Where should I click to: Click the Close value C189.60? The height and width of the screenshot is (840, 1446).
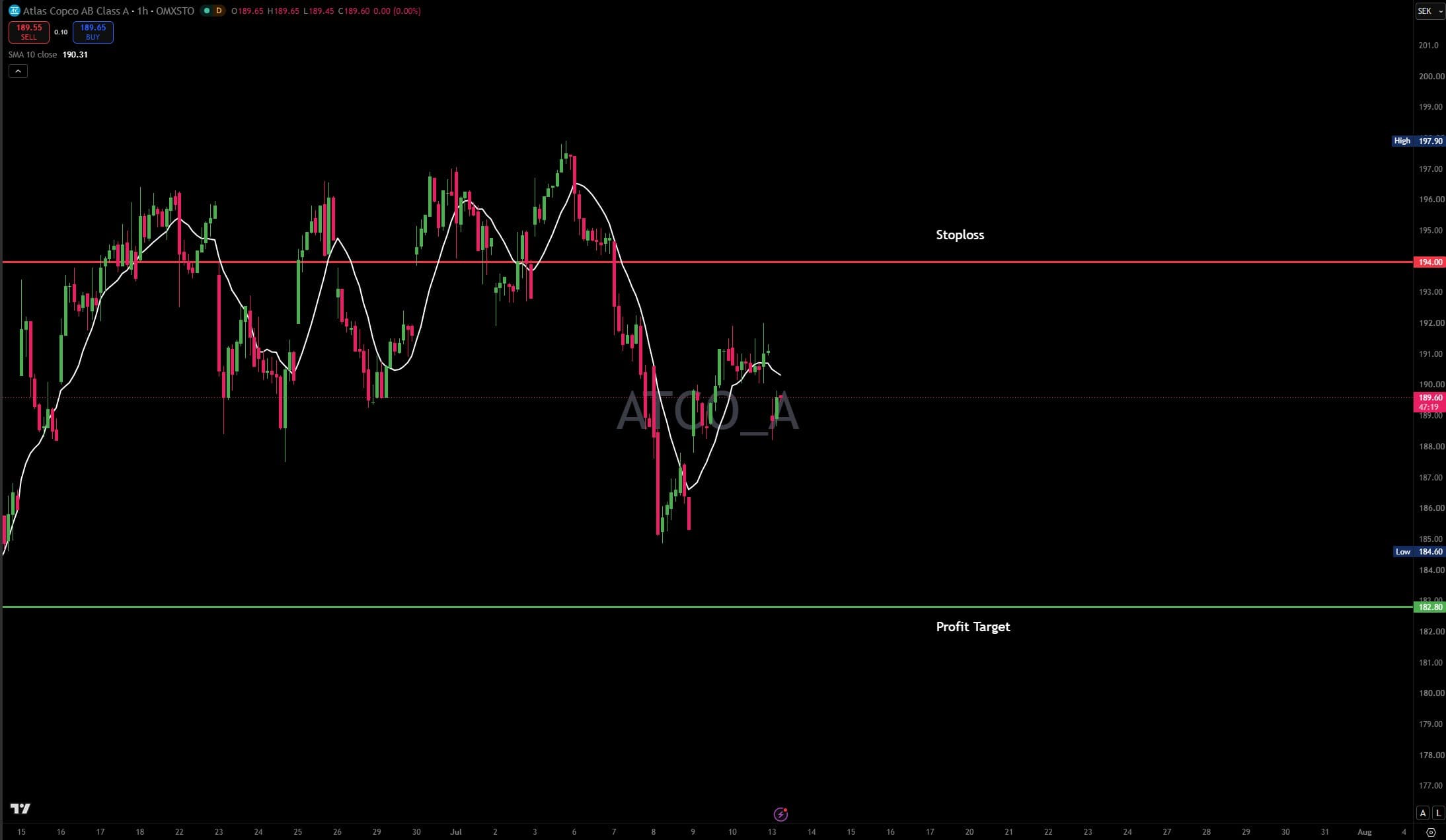354,11
